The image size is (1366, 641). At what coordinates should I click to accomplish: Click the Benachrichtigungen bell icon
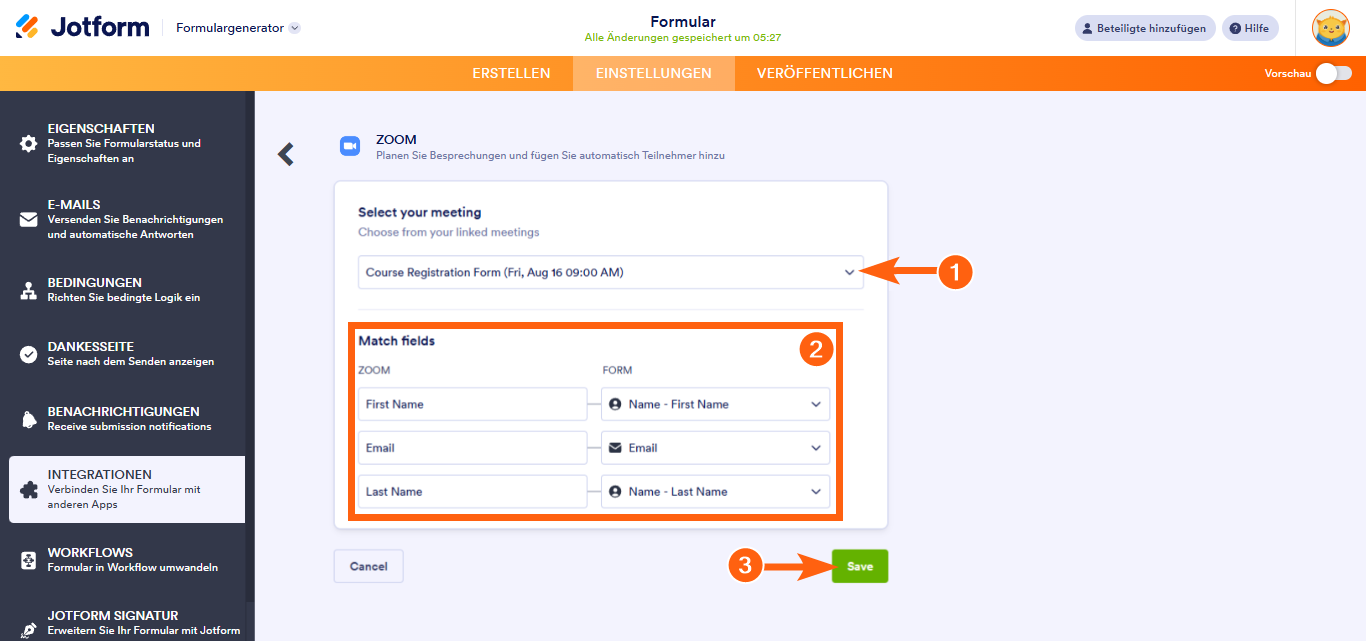[x=29, y=418]
